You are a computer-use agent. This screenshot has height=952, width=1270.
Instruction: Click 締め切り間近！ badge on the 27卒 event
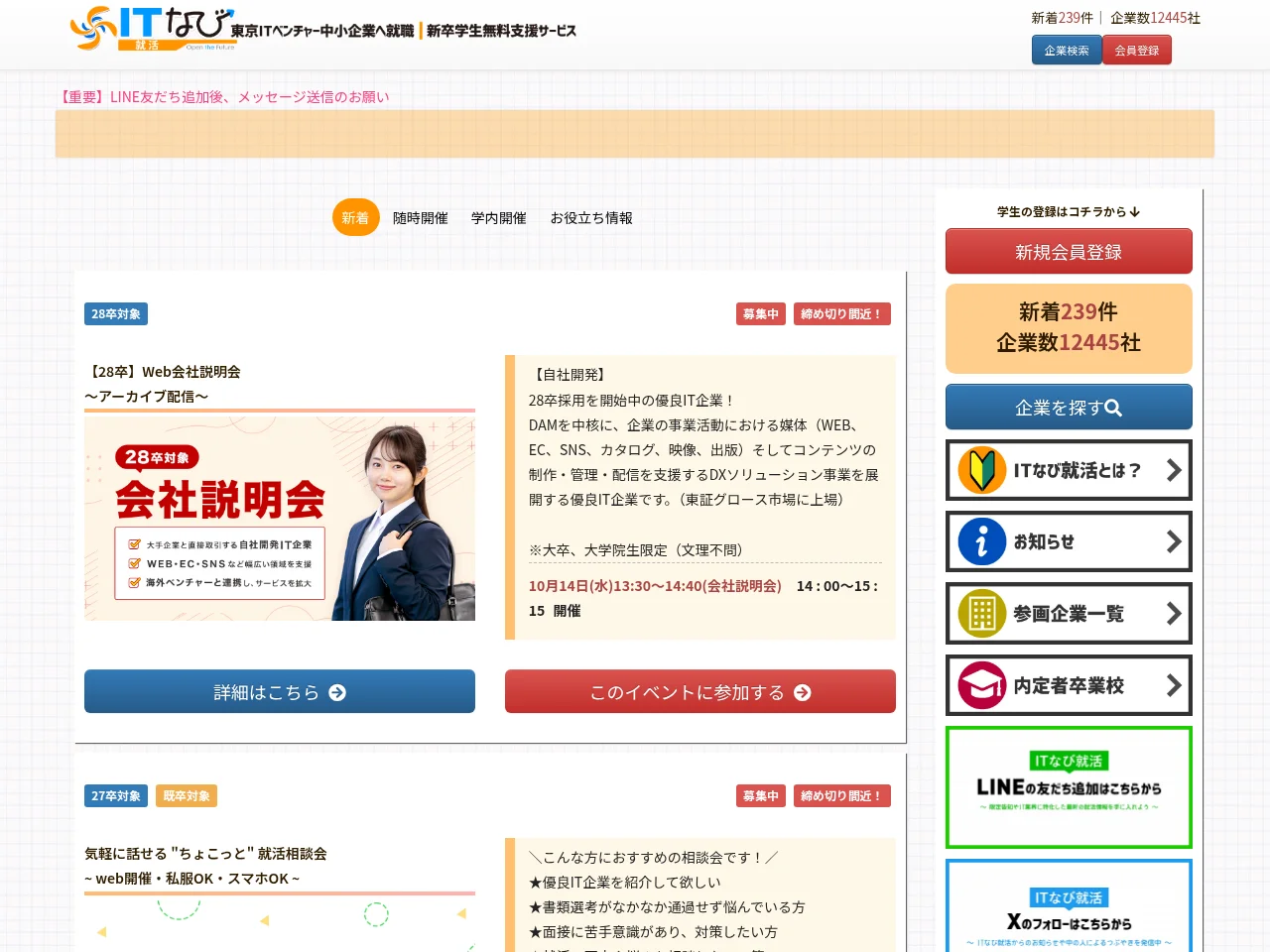click(842, 796)
